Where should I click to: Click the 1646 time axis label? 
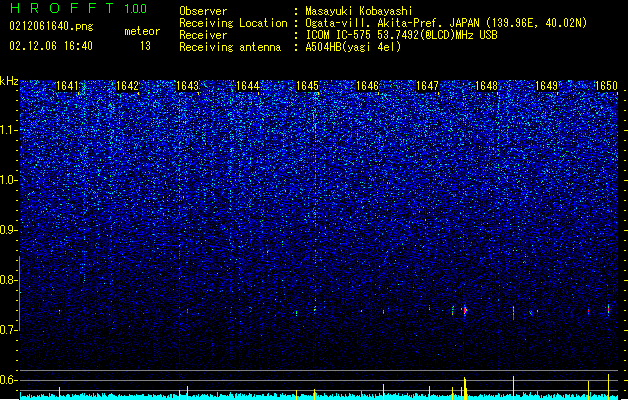pyautogui.click(x=367, y=86)
